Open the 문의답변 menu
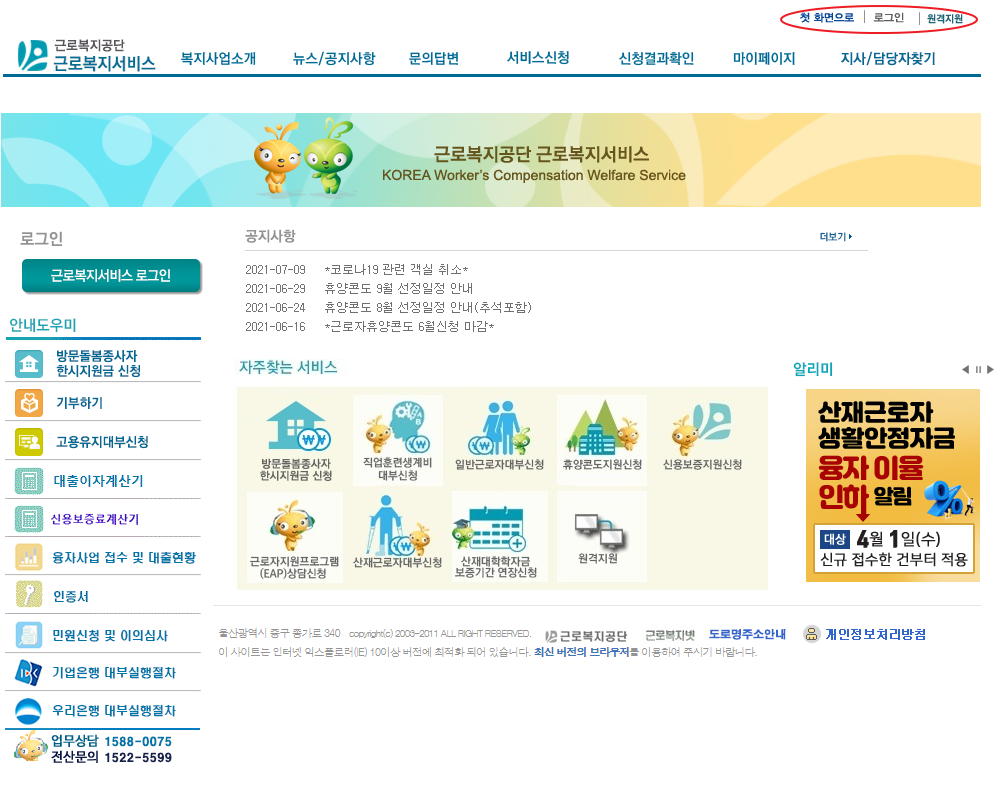The height and width of the screenshot is (788, 995). [434, 58]
